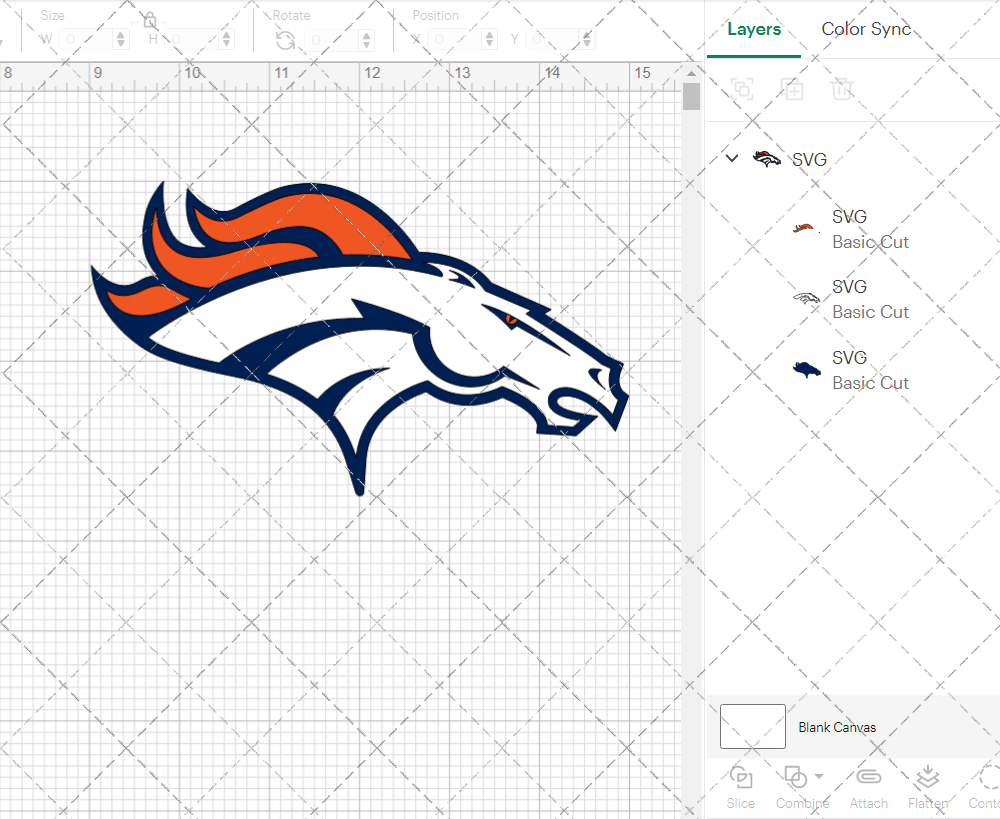
Task: Click the canvas scrollbar up arrow
Action: [x=691, y=73]
